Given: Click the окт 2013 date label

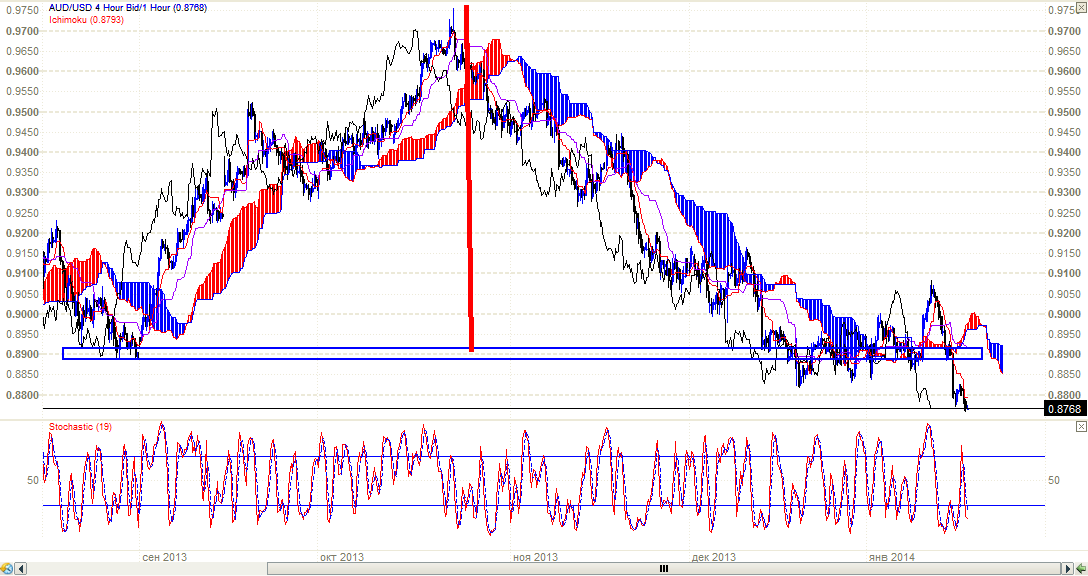Looking at the screenshot, I should (341, 556).
